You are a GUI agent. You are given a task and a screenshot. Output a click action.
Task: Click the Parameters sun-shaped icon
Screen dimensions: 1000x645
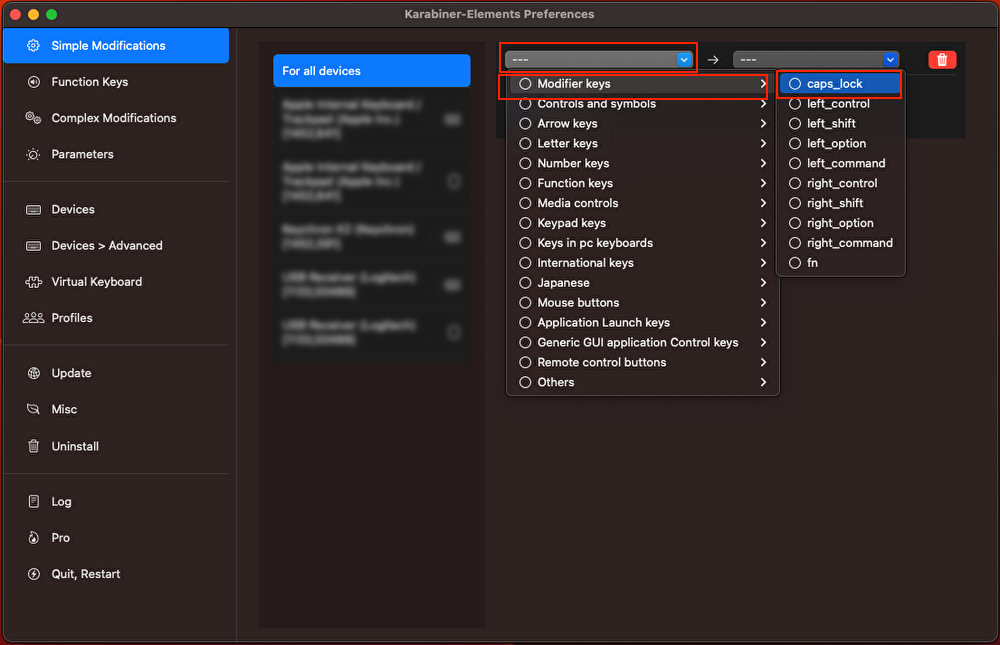pyautogui.click(x=33, y=154)
